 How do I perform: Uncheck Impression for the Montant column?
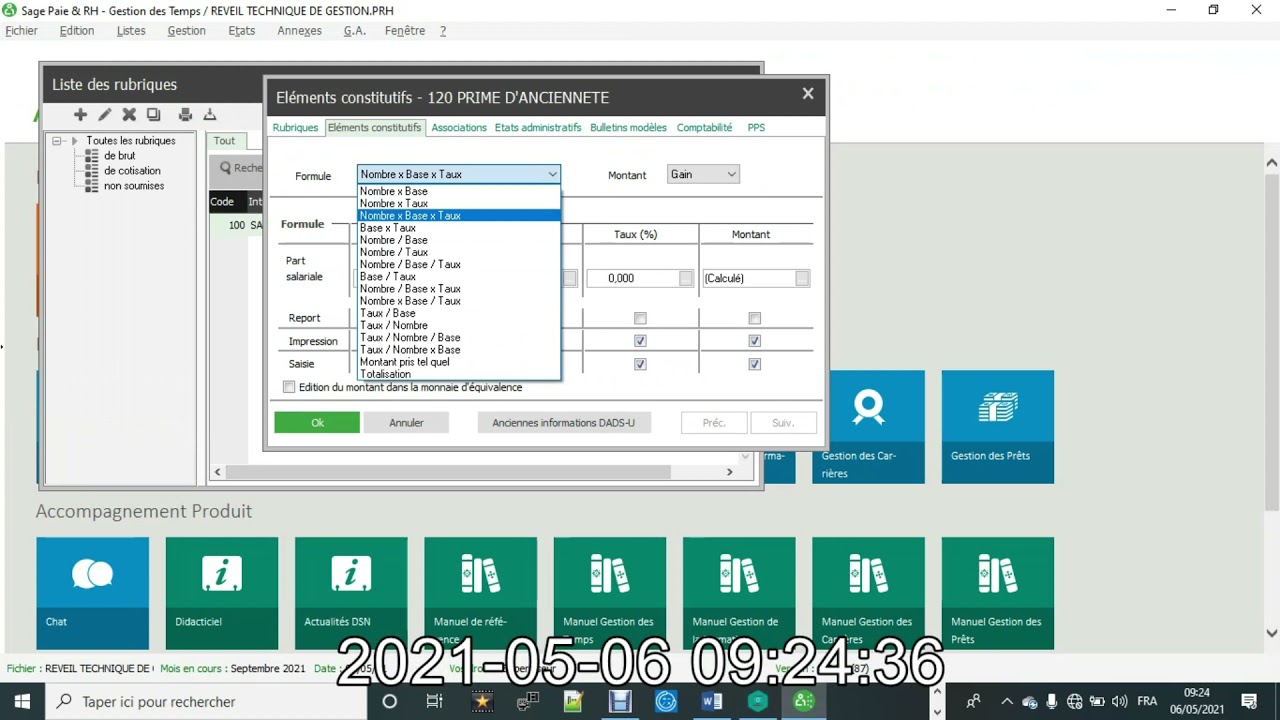tap(754, 341)
